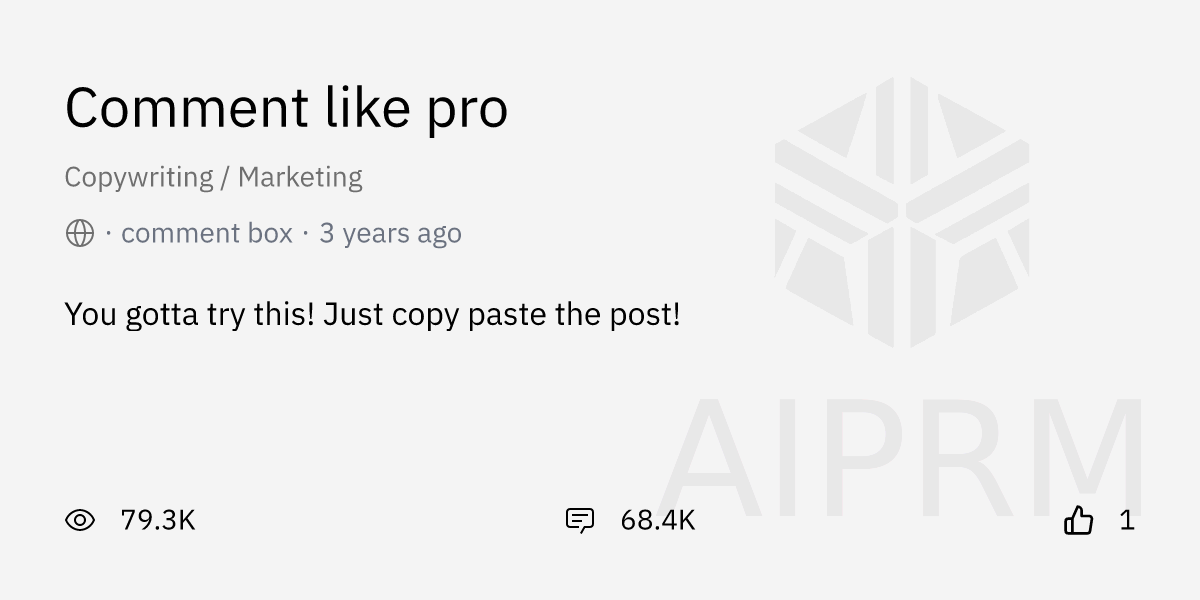Image resolution: width=1200 pixels, height=600 pixels.
Task: Click the dot separator after the globe icon
Action: tap(108, 234)
